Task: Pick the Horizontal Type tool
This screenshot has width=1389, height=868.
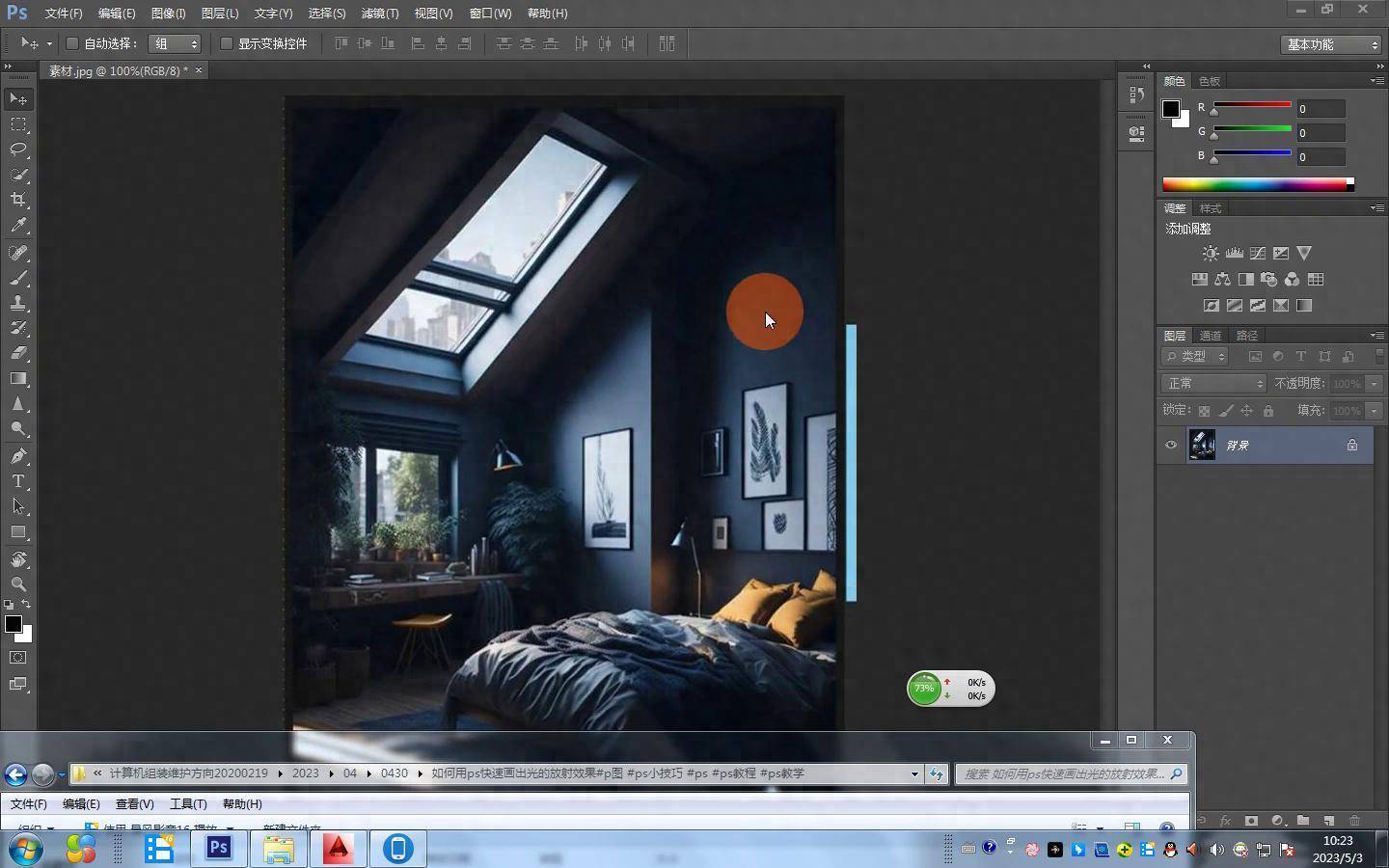Action: pos(18,481)
